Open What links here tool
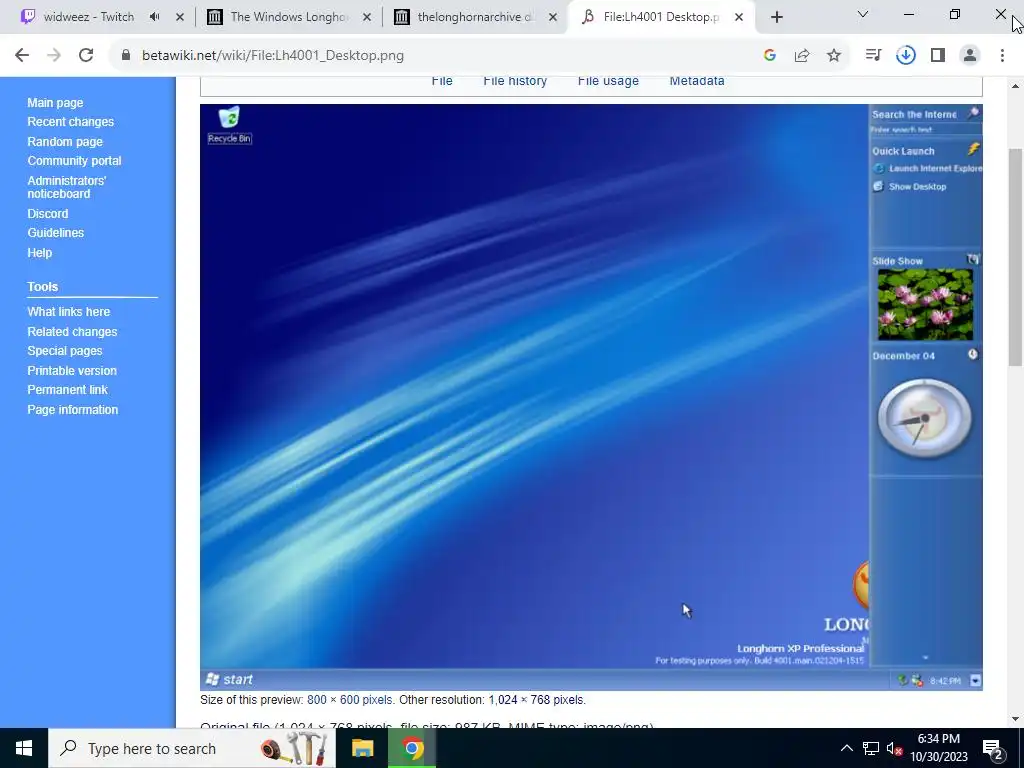Screen dimensions: 1024x768 (x=69, y=312)
